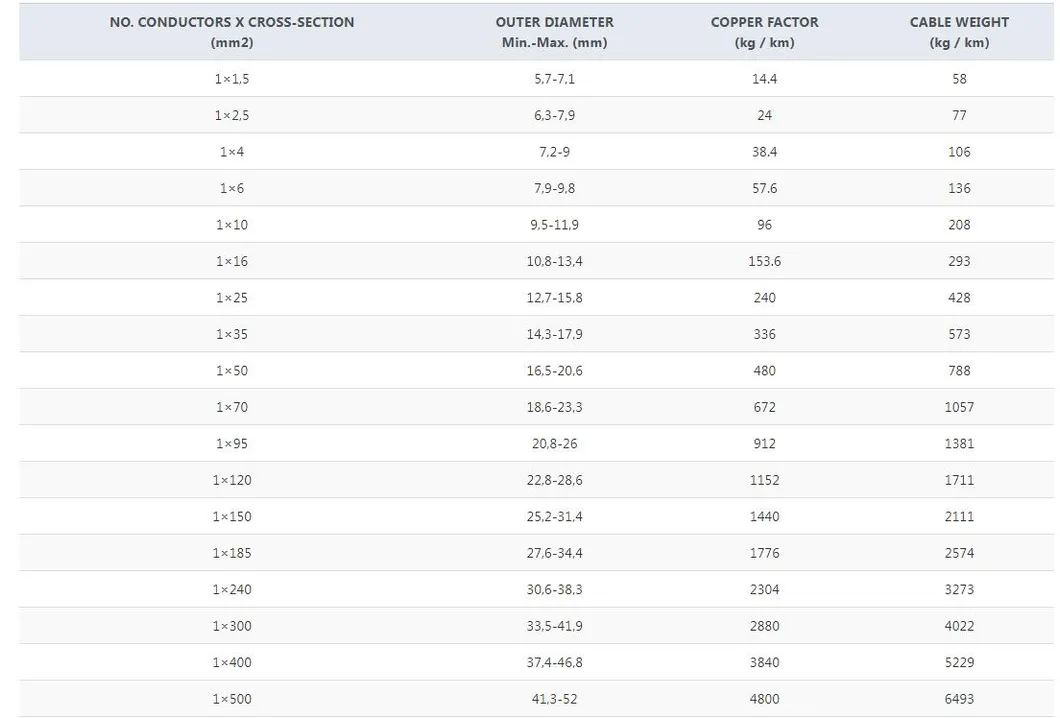Click outer diameter value 7,2-9
This screenshot has width=1060, height=718.
point(554,152)
